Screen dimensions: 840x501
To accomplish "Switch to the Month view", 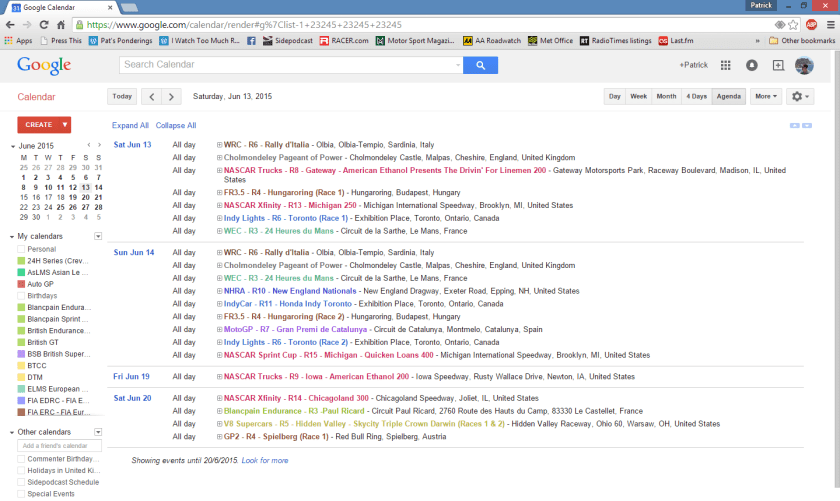I will [665, 97].
